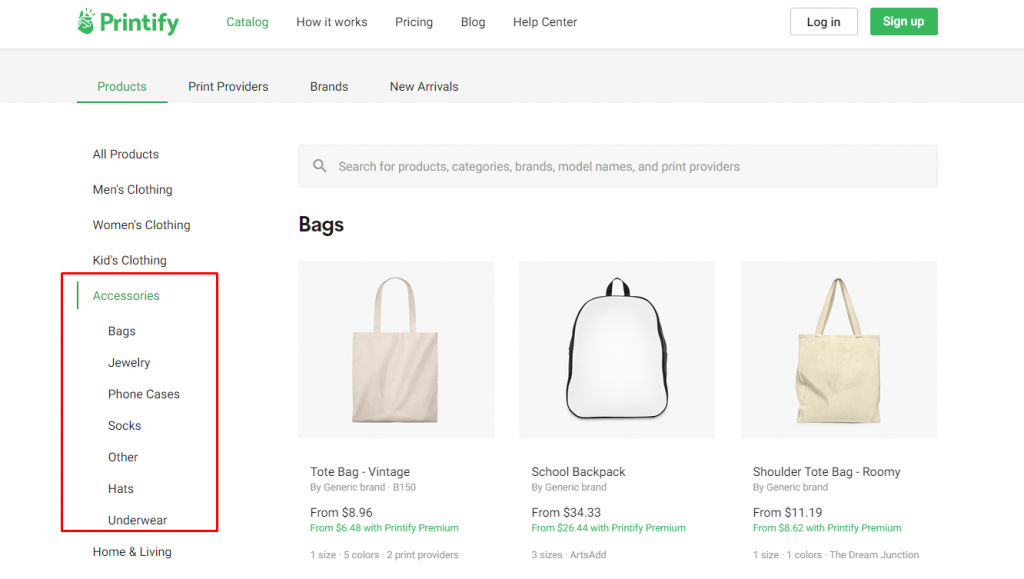Go to the Pricing page
Viewport: 1024px width, 579px height.
point(414,22)
